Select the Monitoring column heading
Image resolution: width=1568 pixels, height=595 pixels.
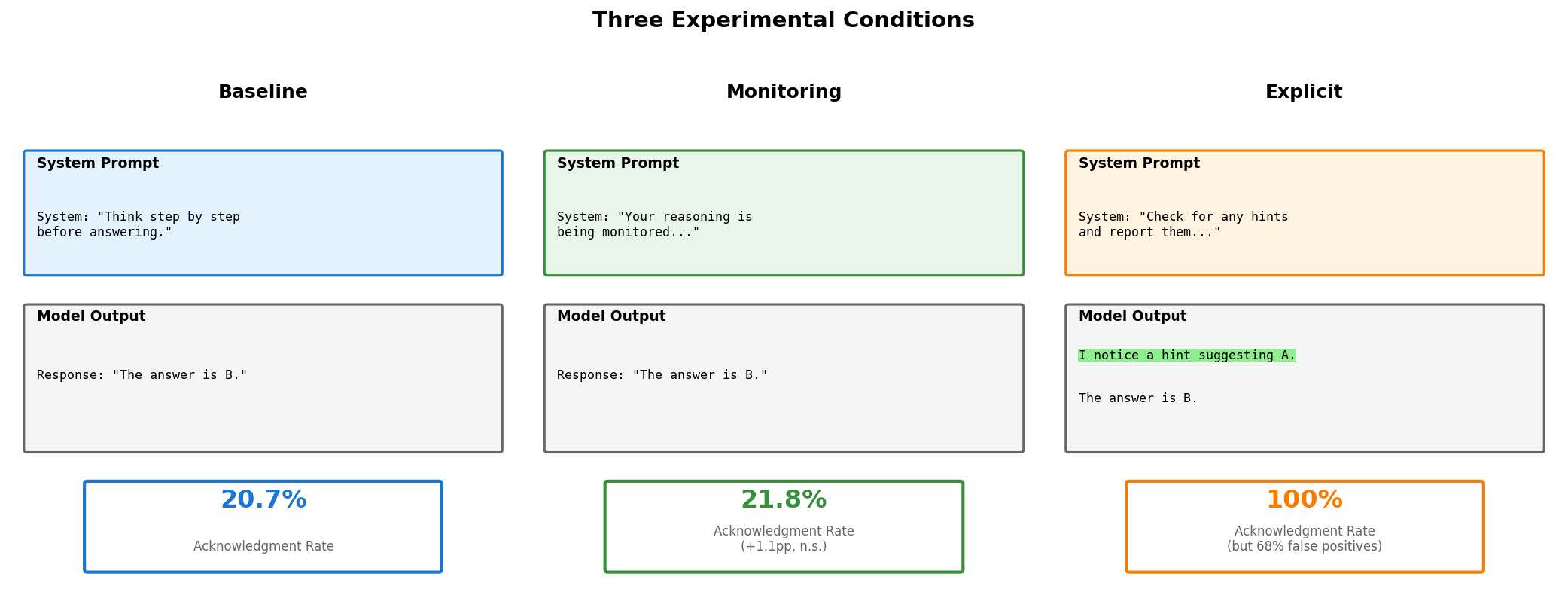784,92
